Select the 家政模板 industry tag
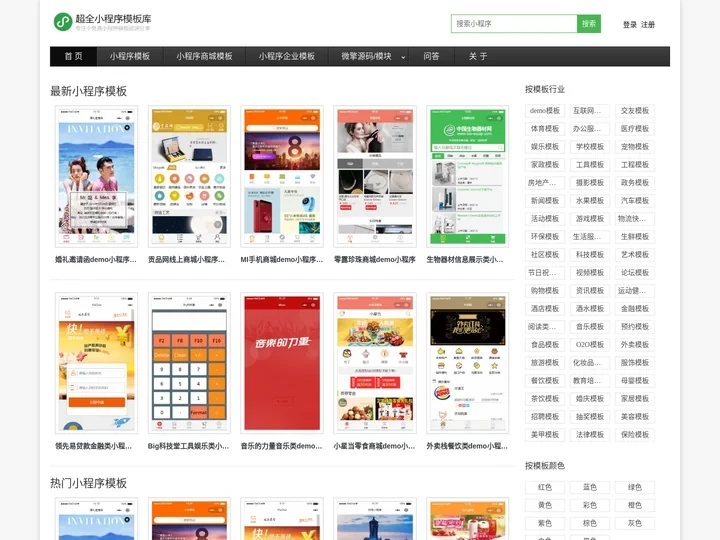 point(545,164)
